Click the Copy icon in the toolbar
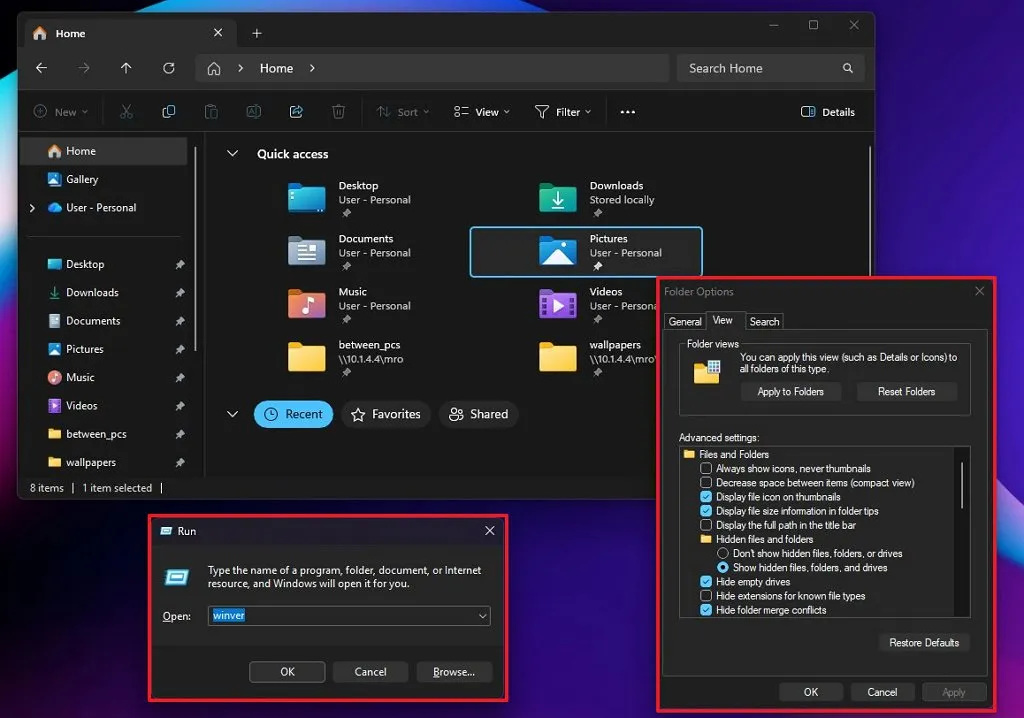The width and height of the screenshot is (1024, 718). tap(168, 111)
